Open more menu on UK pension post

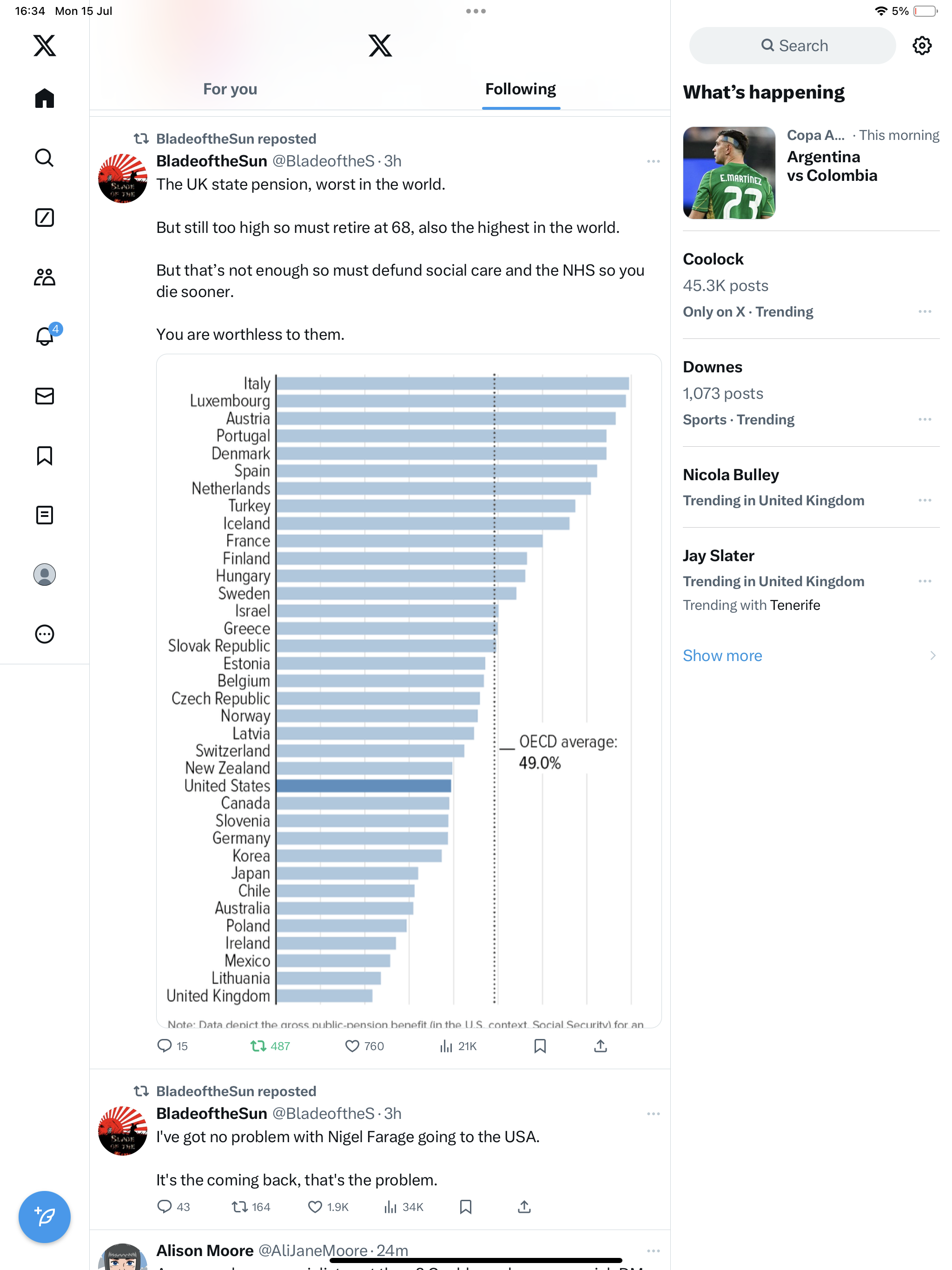[x=653, y=161]
